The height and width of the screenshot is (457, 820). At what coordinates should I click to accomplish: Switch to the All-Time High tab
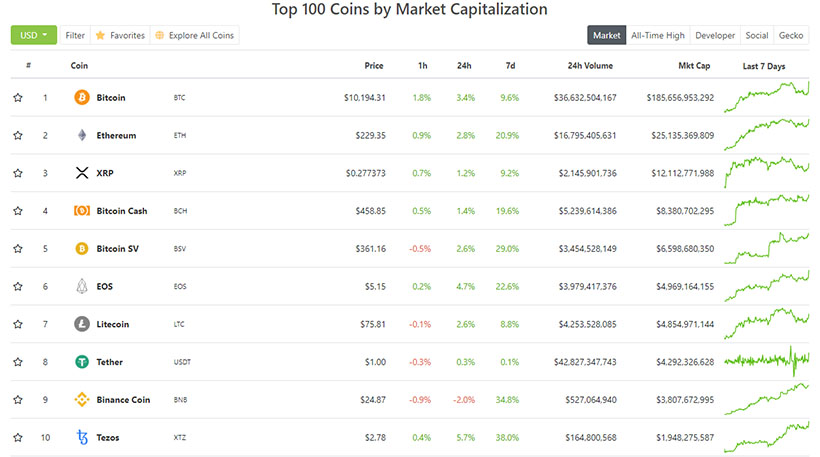657,36
